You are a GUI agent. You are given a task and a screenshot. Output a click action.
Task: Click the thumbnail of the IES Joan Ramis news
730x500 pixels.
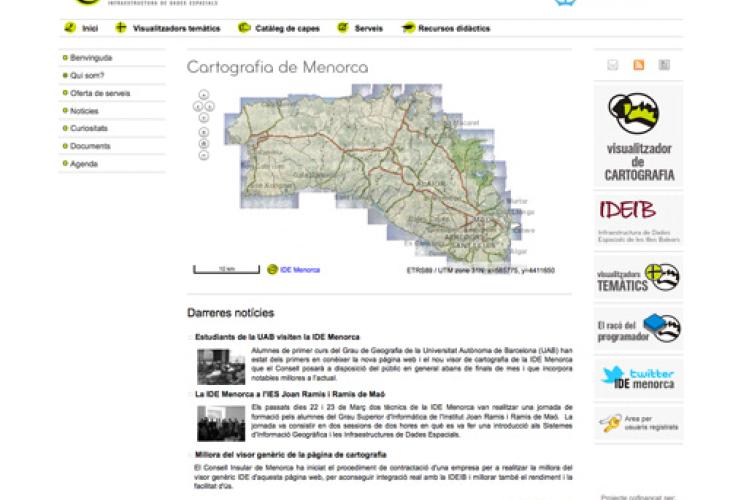220,424
